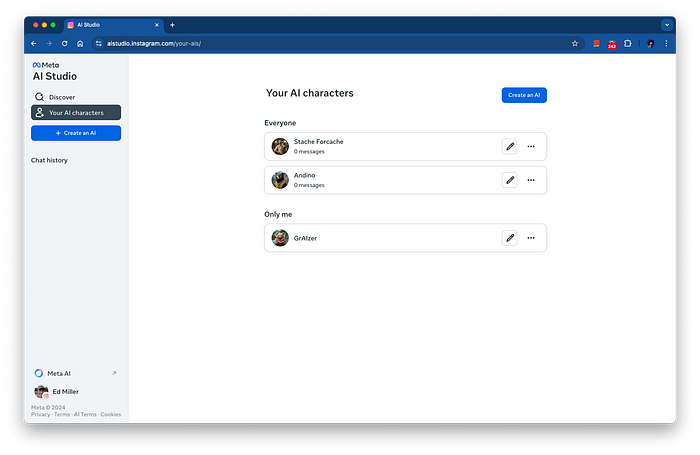The height and width of the screenshot is (455, 700).
Task: Click the Stache Forcache avatar
Action: tap(280, 146)
